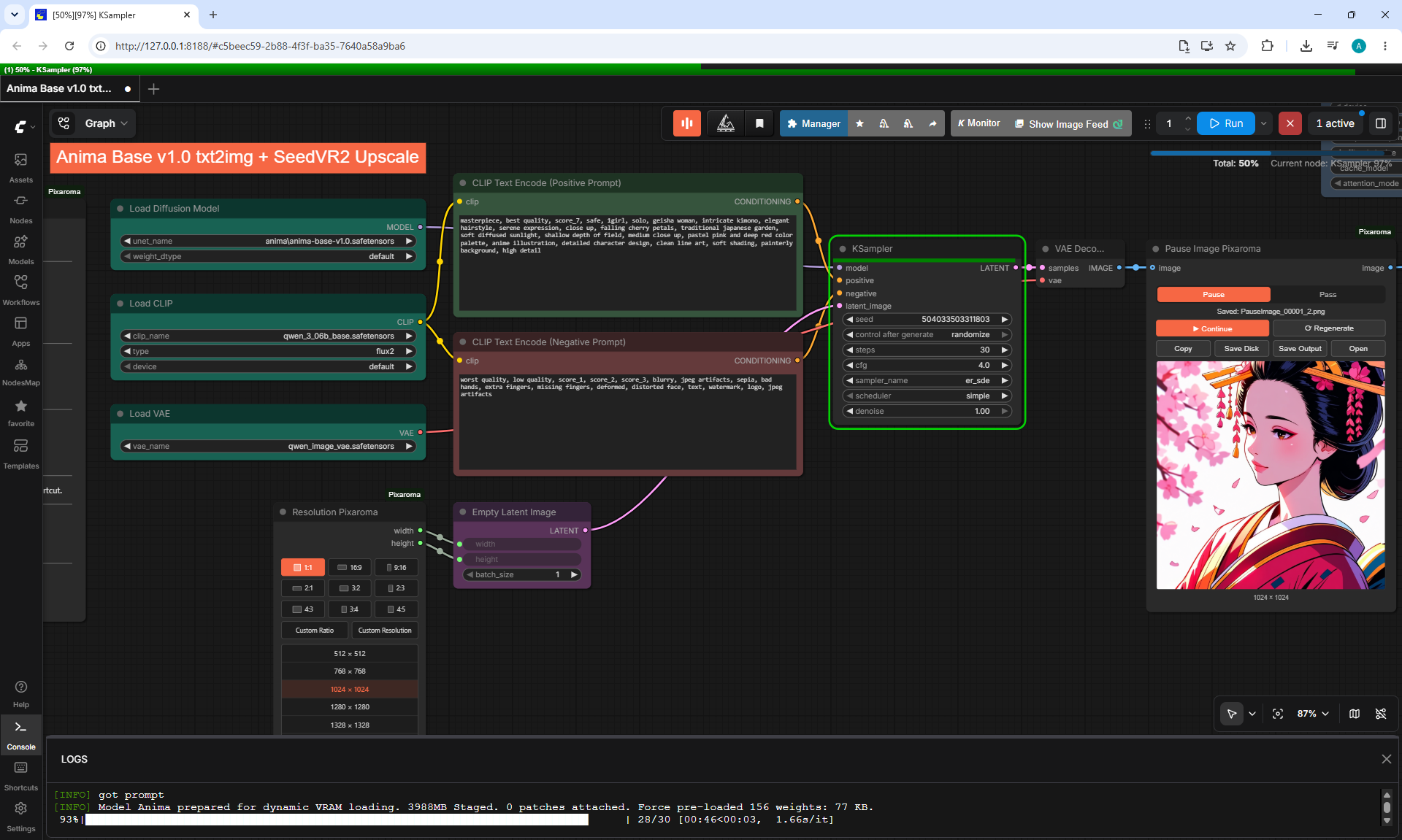This screenshot has width=1402, height=840.
Task: Select the 16:9 aspect ratio option
Action: (350, 567)
